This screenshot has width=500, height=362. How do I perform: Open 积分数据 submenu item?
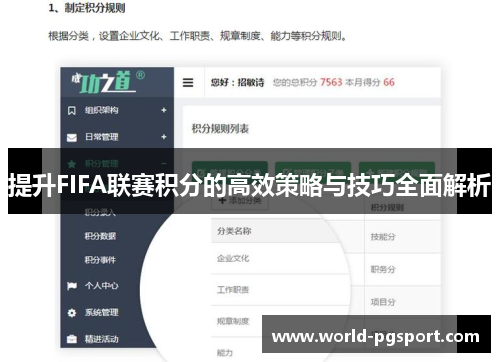(x=100, y=236)
